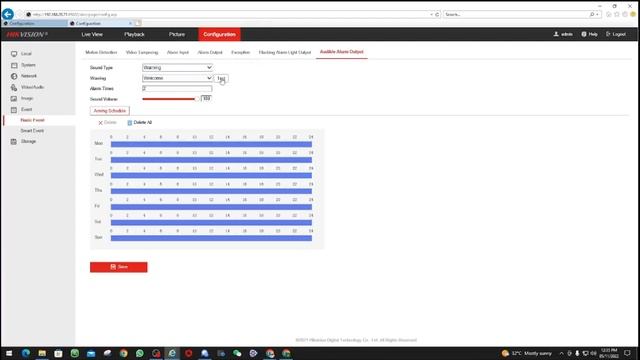
Task: Open the Exception tab
Action: (x=240, y=53)
